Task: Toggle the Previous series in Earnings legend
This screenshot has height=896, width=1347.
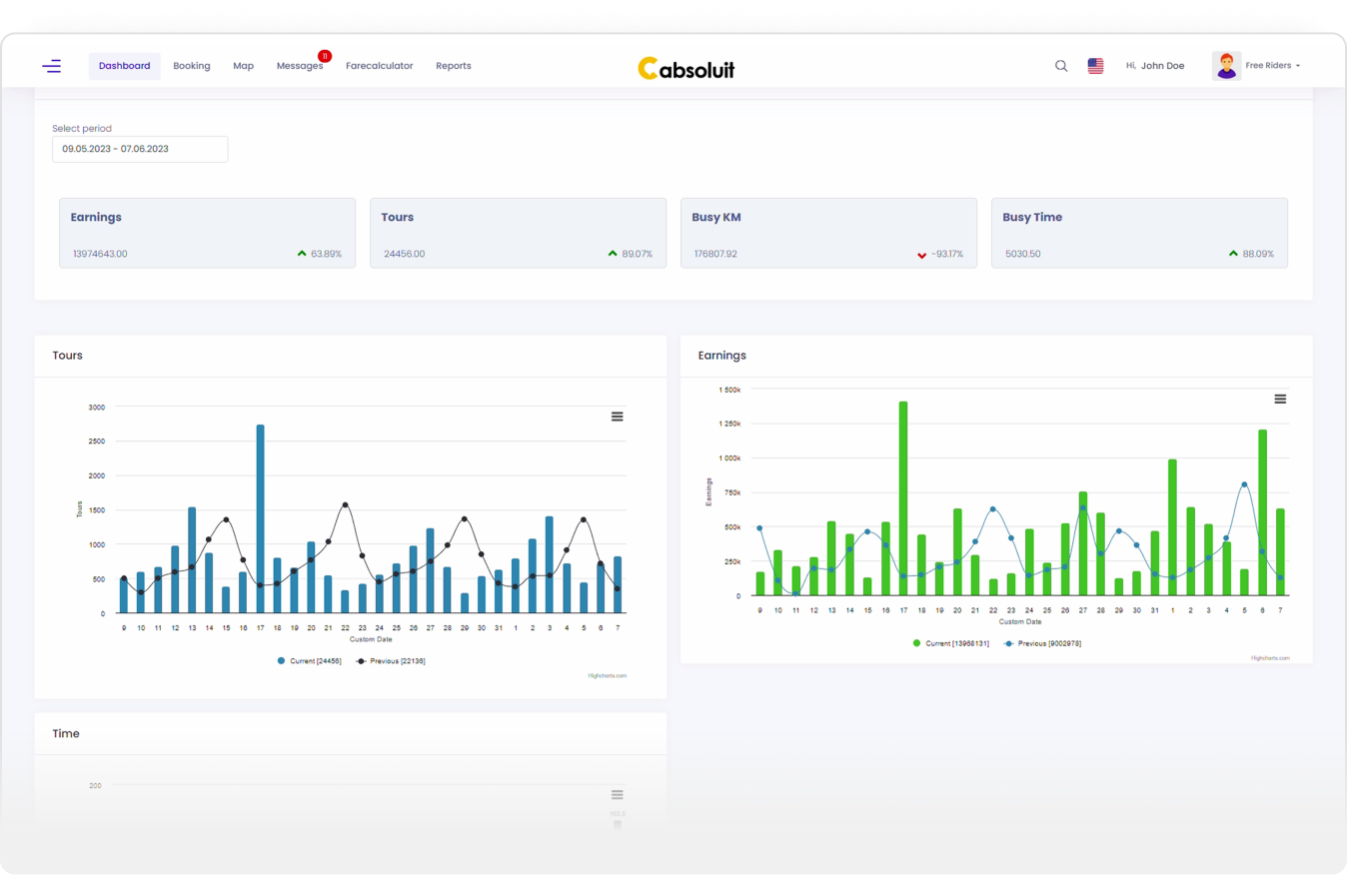Action: (x=1042, y=643)
